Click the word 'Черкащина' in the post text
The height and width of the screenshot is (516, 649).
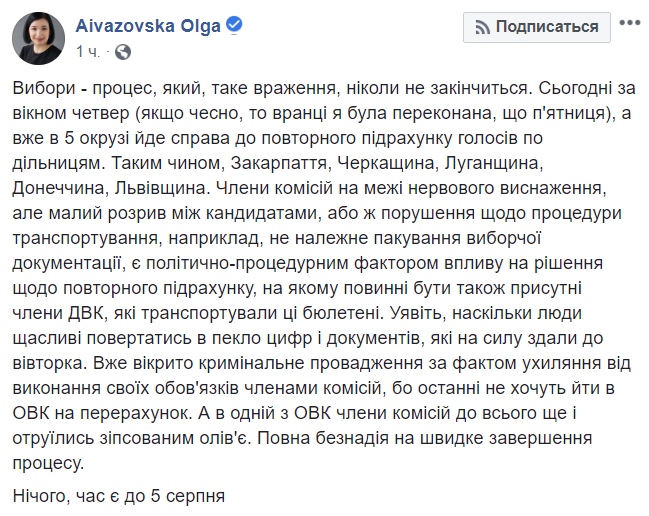(x=387, y=163)
